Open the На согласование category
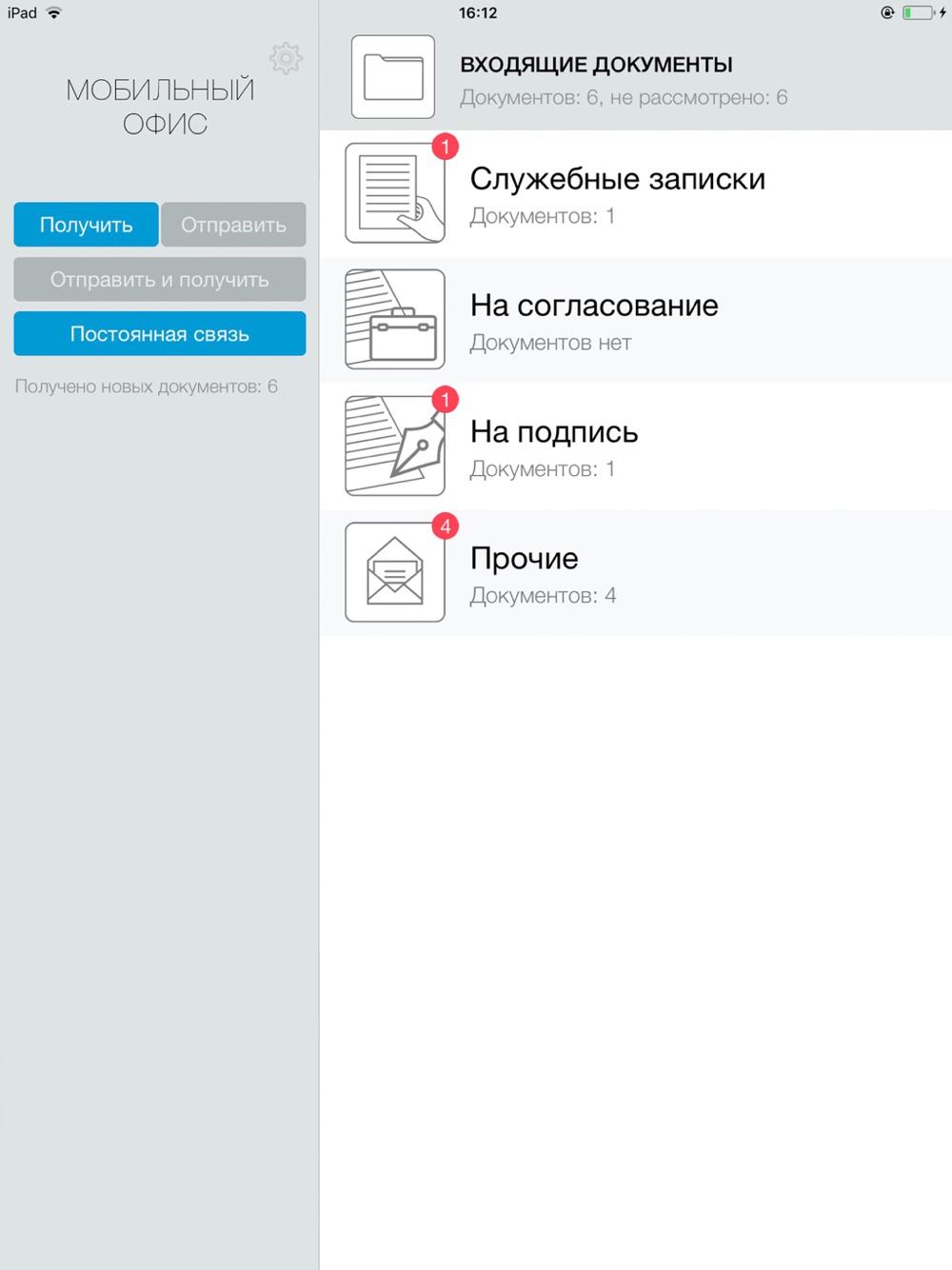 (636, 320)
